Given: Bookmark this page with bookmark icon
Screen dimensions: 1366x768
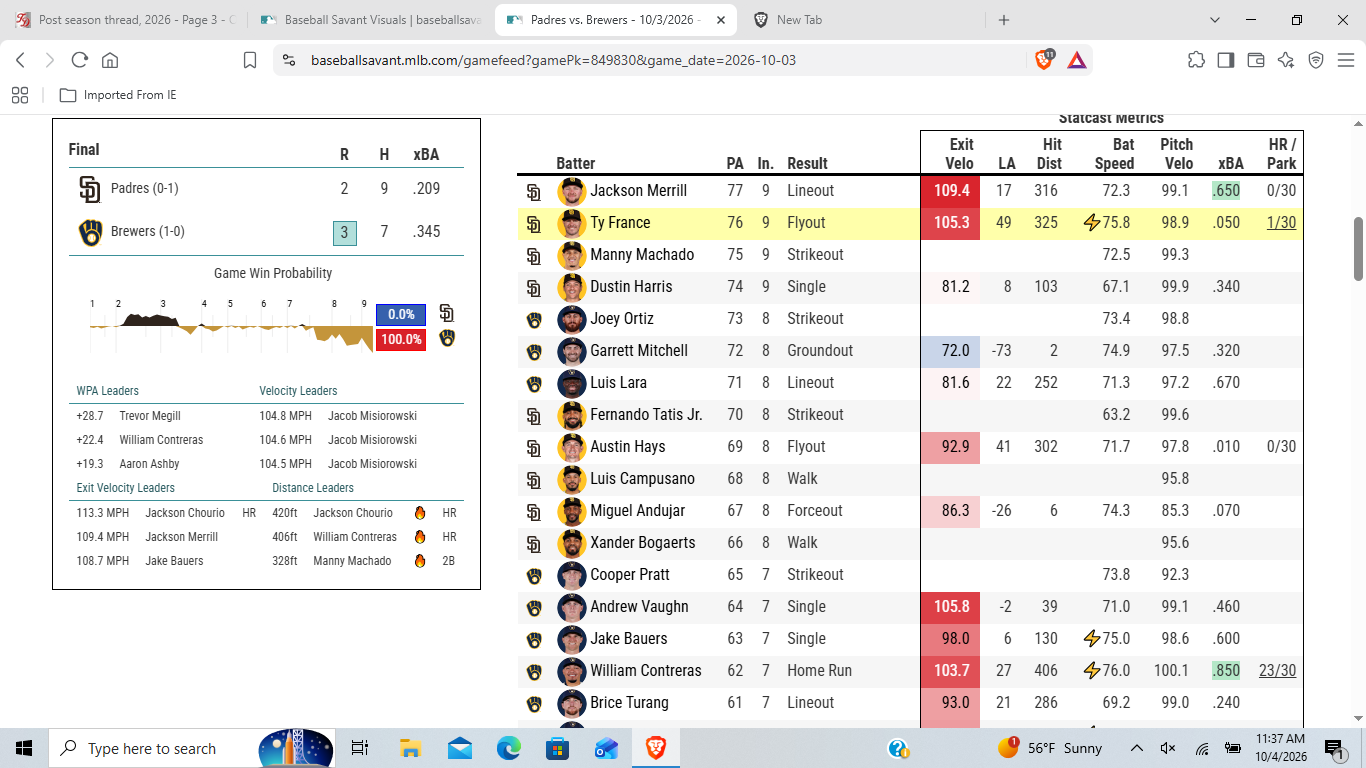Looking at the screenshot, I should (x=250, y=60).
